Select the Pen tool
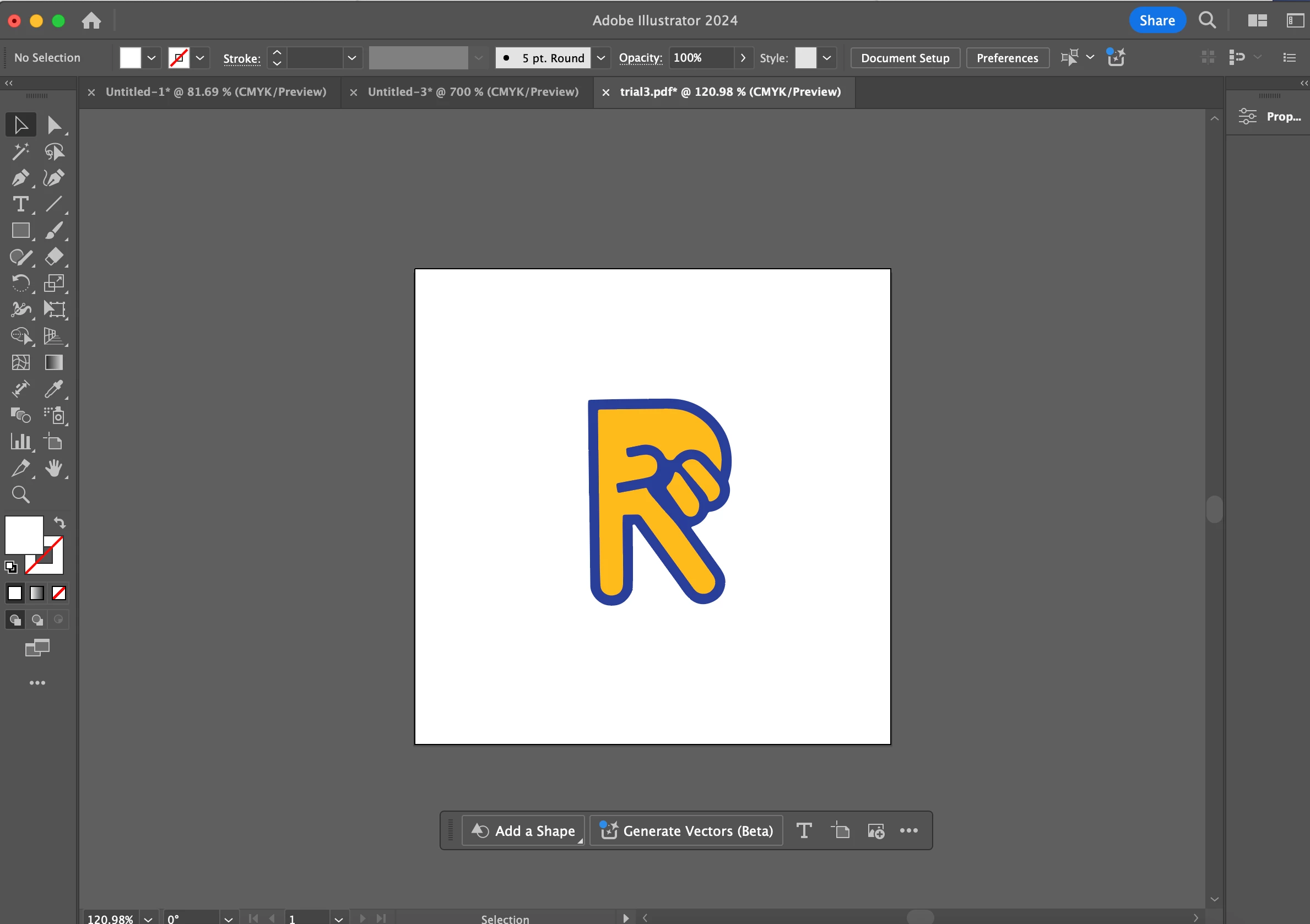Screen dimensions: 1310x924 tap(20, 178)
